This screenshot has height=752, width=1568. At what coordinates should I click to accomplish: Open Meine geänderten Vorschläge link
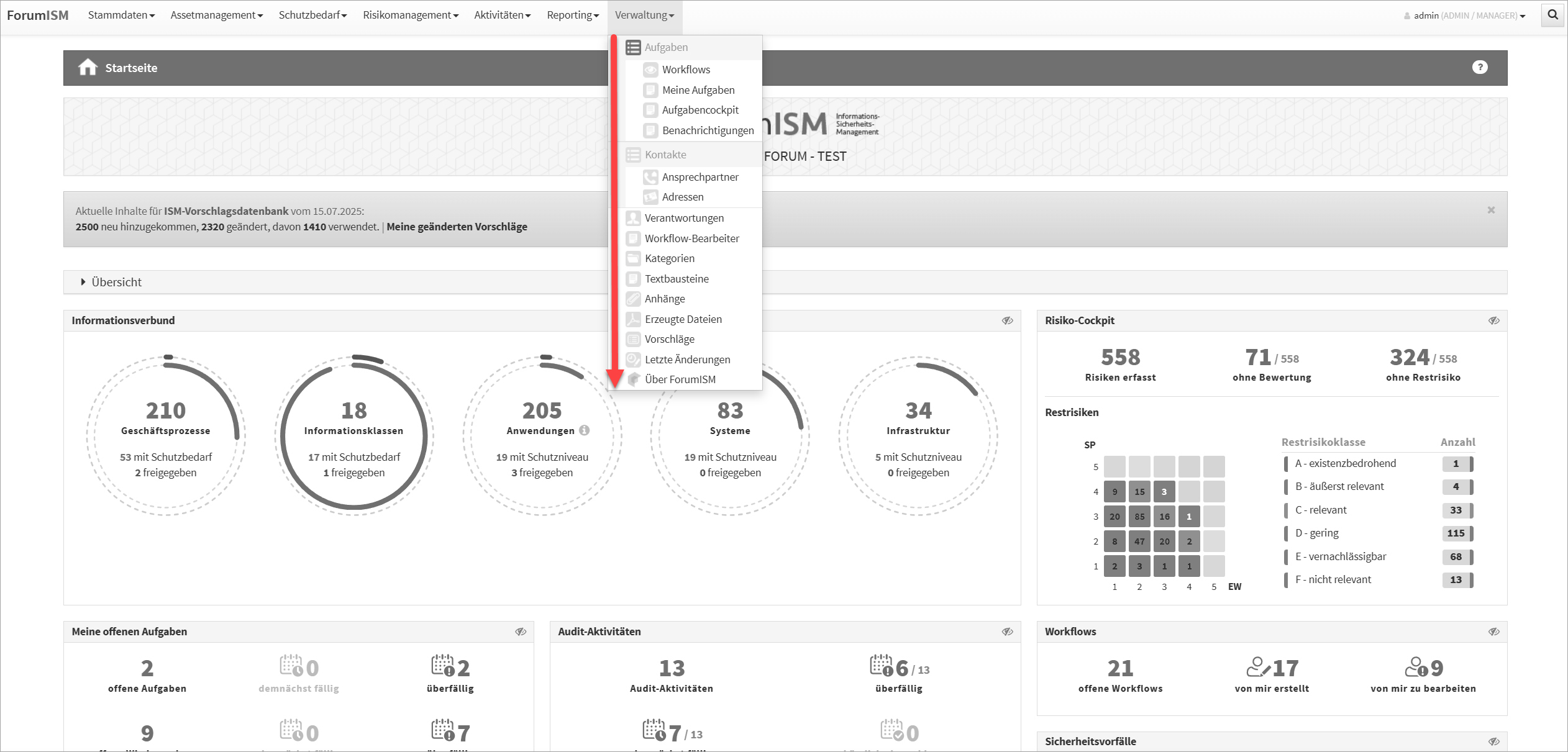[457, 227]
